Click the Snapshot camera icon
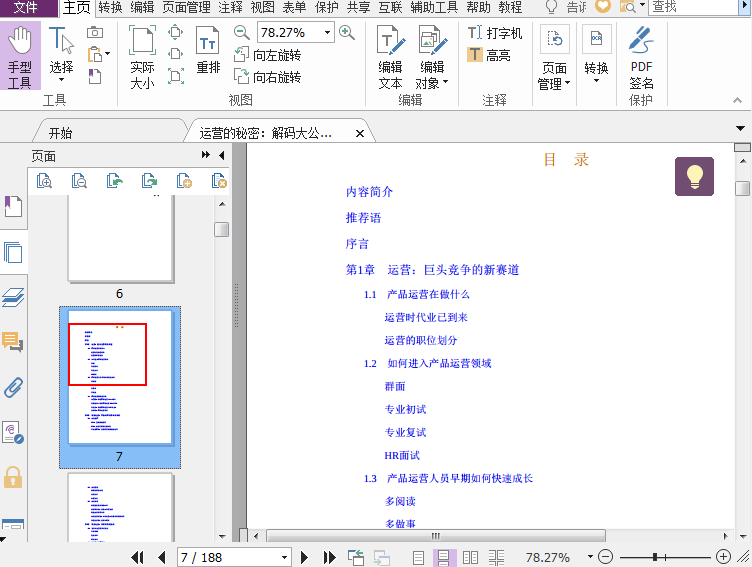The image size is (752, 567). (95, 33)
